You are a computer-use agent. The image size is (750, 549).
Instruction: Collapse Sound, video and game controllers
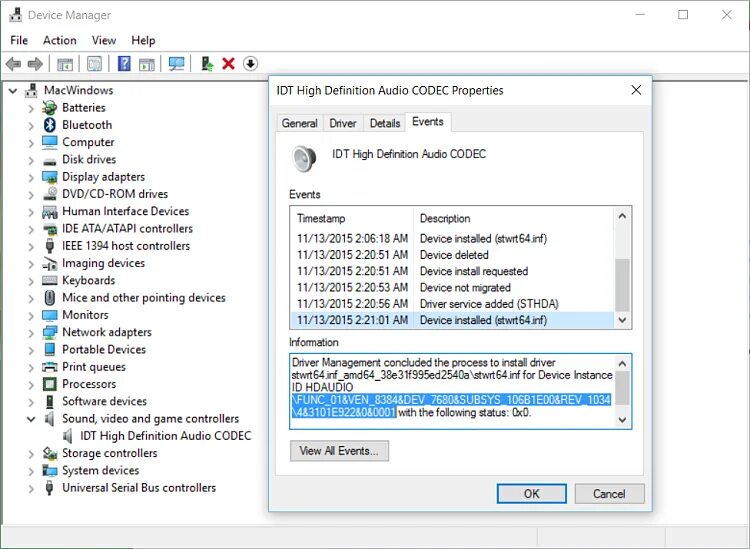[31, 419]
